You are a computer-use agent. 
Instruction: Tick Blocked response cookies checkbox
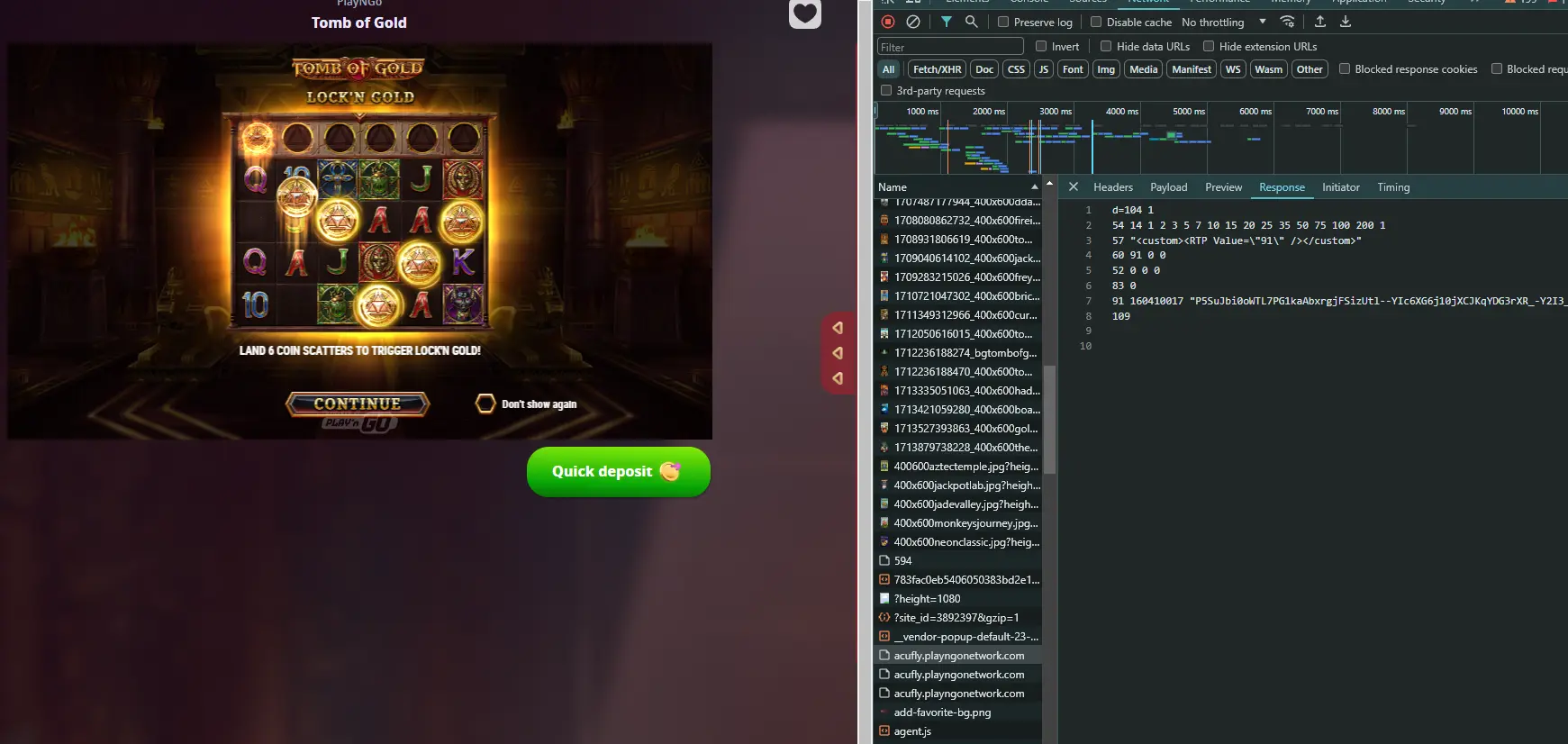click(x=1345, y=68)
